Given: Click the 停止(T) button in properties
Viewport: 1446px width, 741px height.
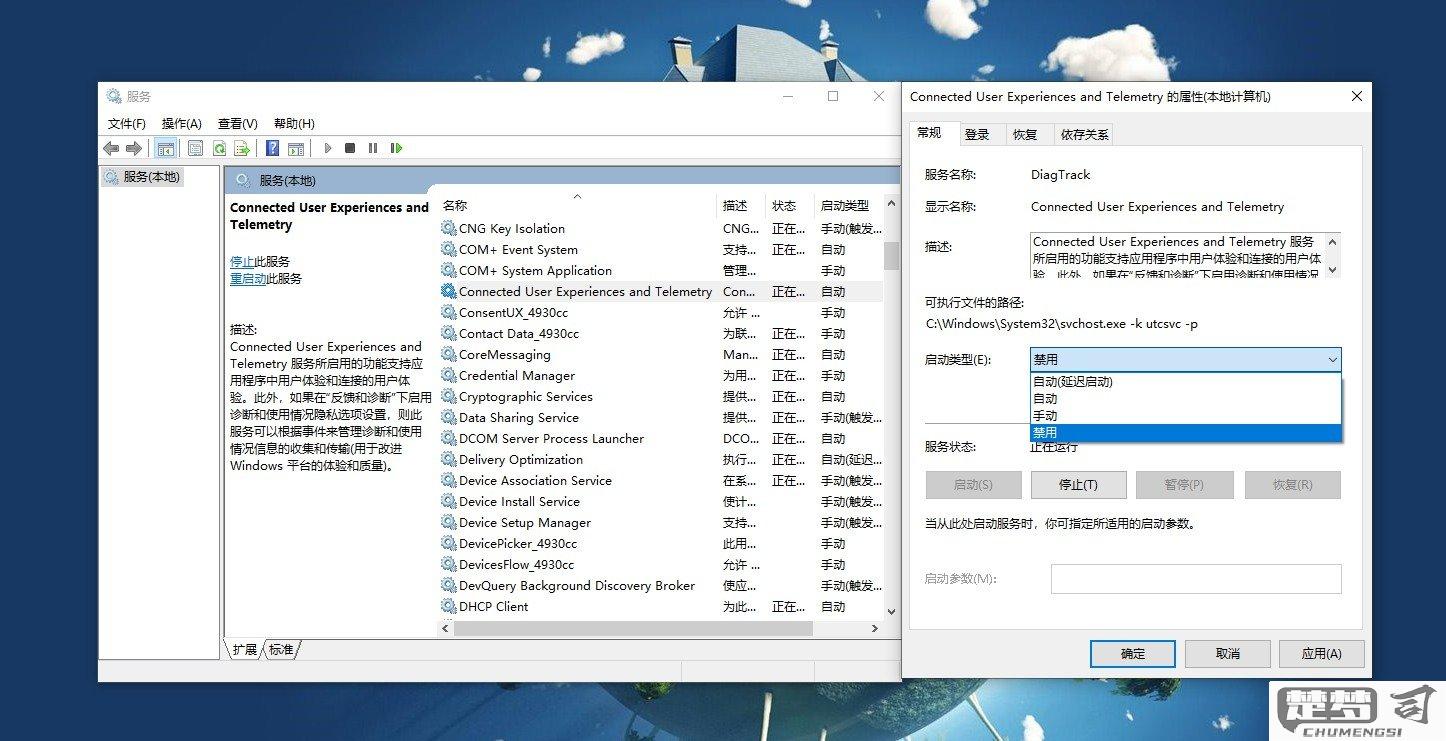Looking at the screenshot, I should pyautogui.click(x=1078, y=485).
